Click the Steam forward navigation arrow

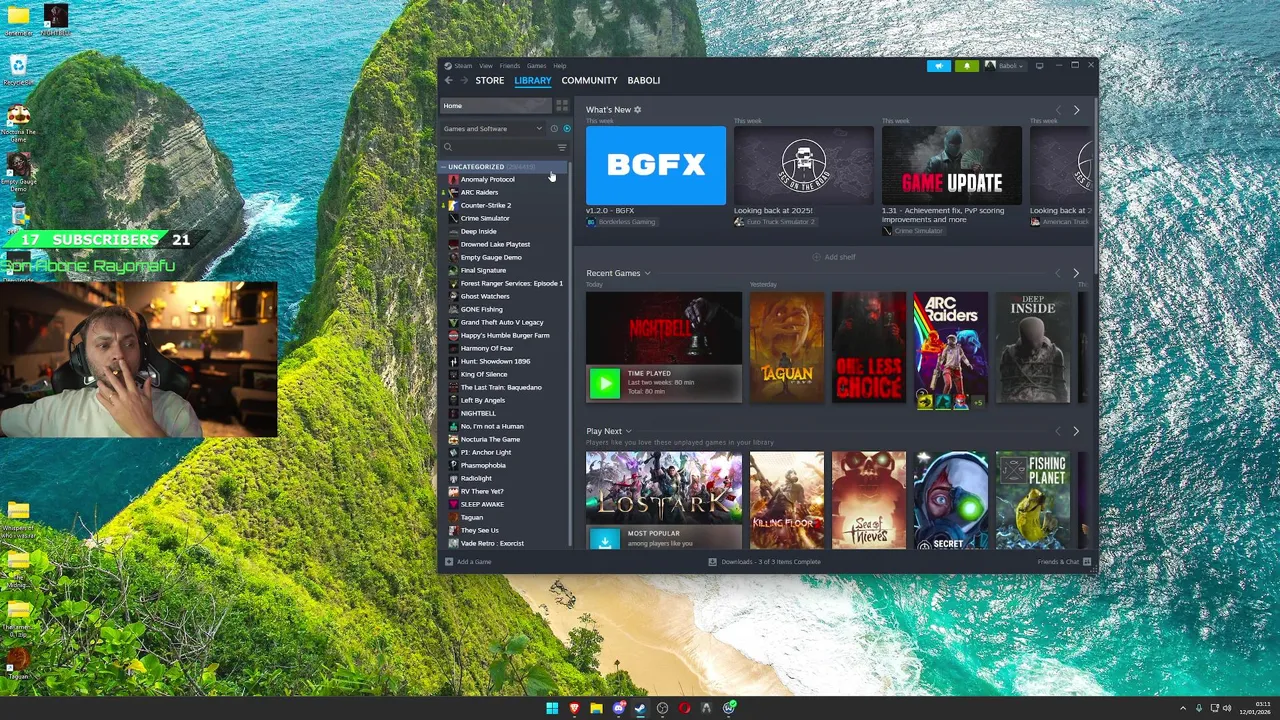464,80
